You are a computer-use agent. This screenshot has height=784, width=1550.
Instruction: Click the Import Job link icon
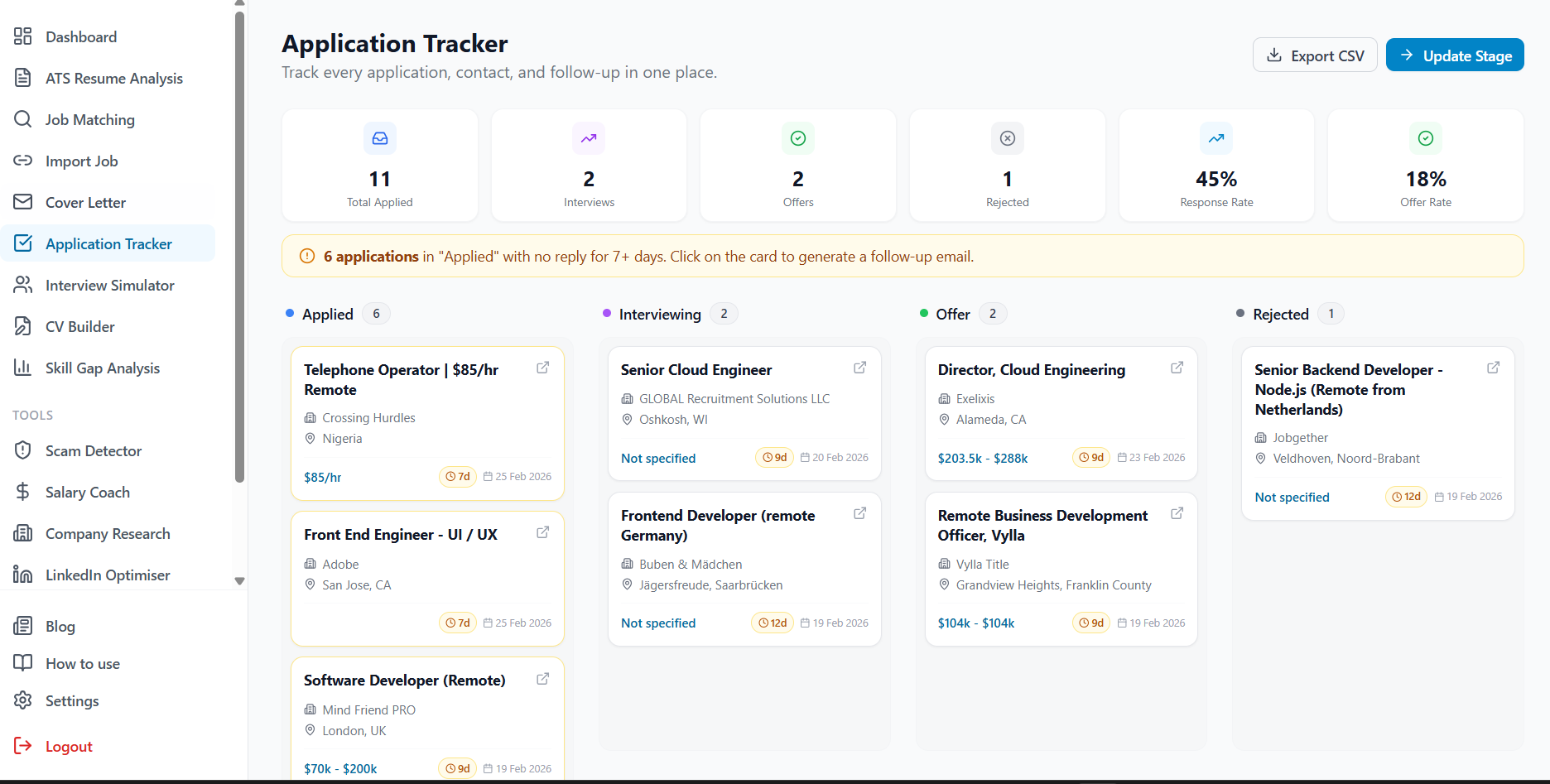pos(23,161)
